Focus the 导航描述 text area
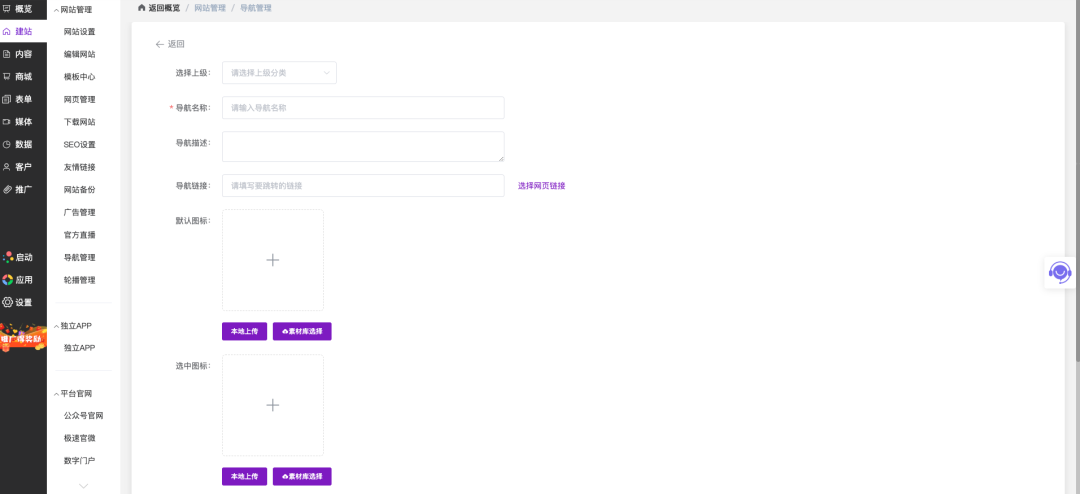Viewport: 1080px width, 494px height. 363,147
